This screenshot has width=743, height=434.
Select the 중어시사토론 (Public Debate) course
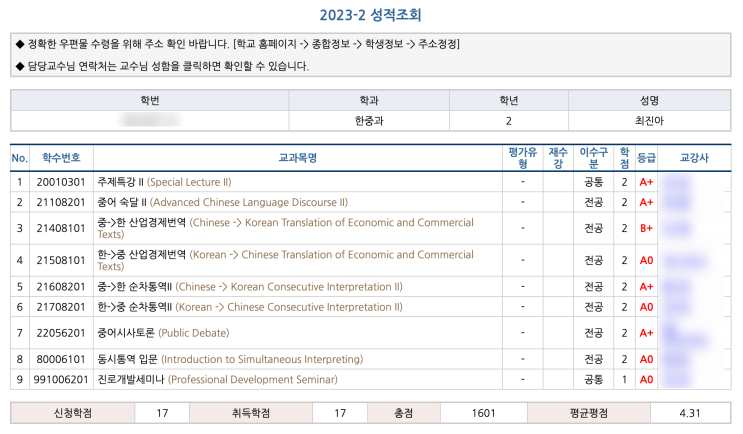pyautogui.click(x=163, y=333)
